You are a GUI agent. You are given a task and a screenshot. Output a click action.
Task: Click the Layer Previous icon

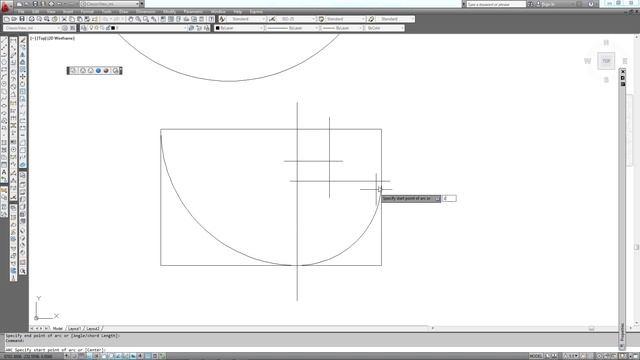point(199,28)
